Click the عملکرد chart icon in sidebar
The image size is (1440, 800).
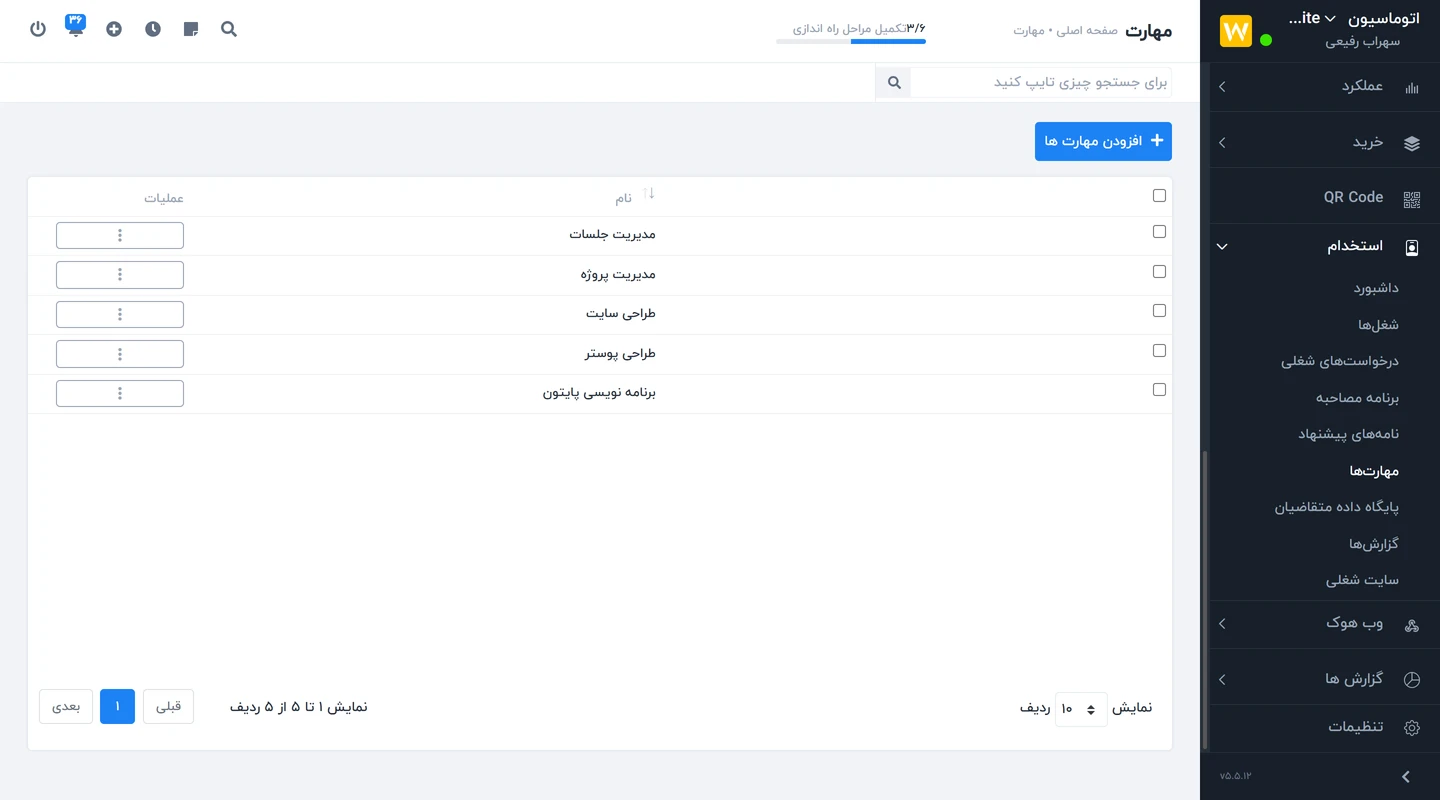[1411, 88]
